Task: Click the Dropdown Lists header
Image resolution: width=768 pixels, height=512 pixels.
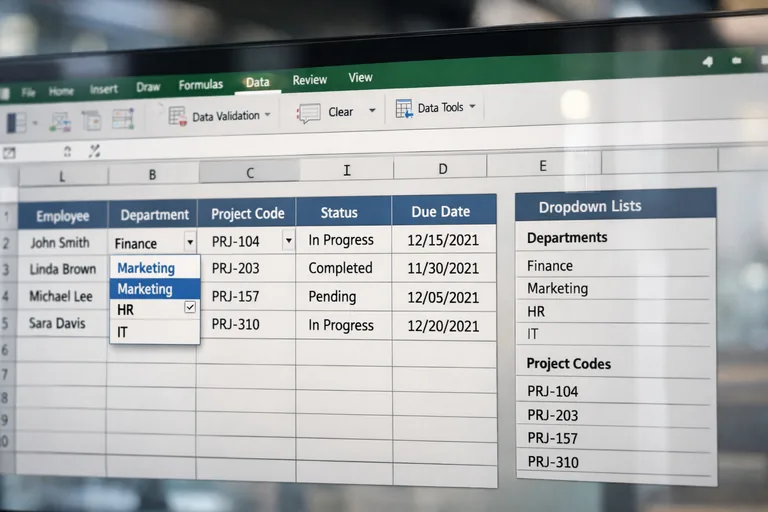Action: coord(615,205)
